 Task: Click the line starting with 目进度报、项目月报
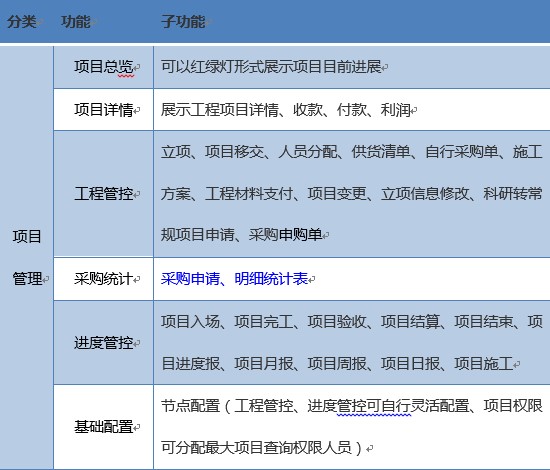click(337, 364)
